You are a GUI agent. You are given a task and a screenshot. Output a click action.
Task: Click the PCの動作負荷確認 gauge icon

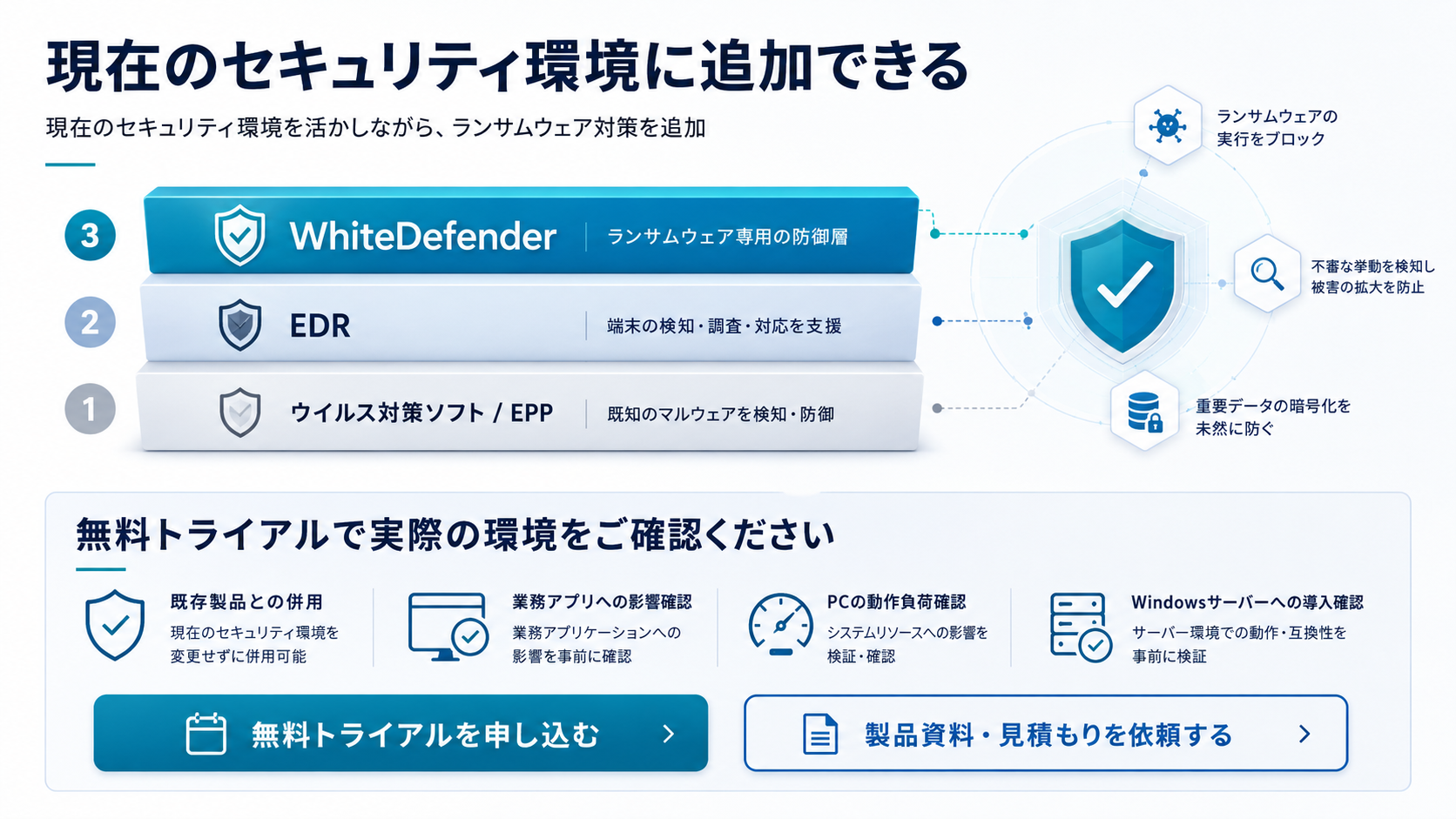point(780,625)
